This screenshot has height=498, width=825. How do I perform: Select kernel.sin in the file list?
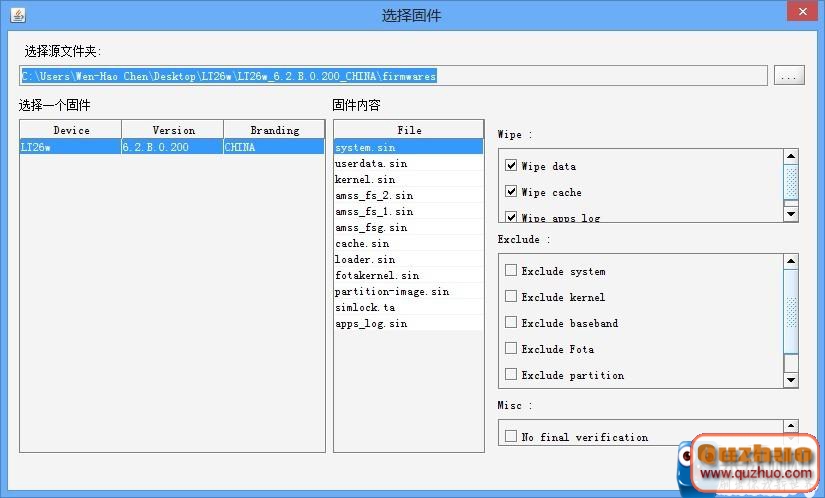click(409, 179)
